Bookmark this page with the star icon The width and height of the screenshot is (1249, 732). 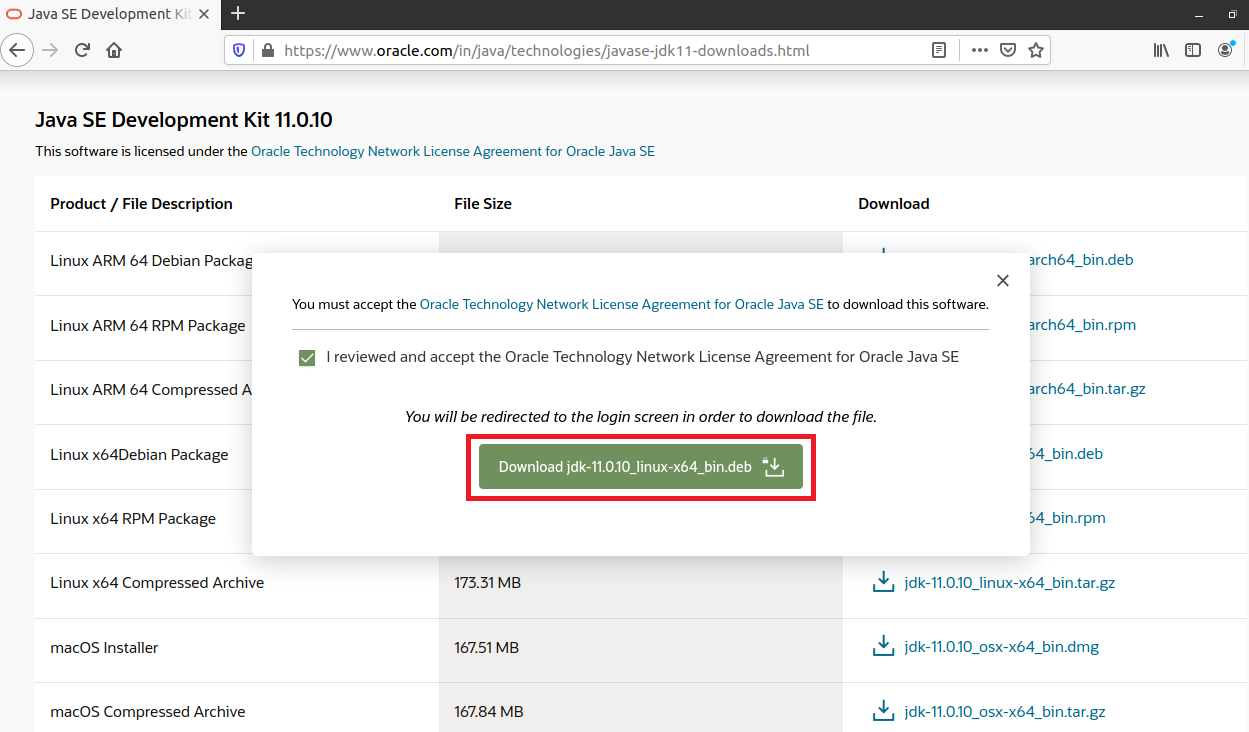(1036, 50)
